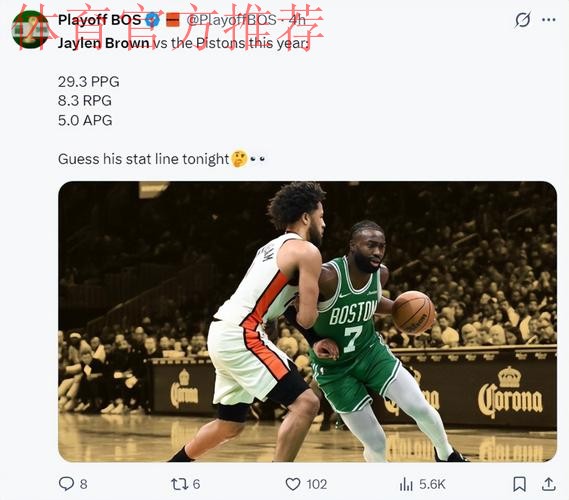Click the reply speech bubble icon
Image resolution: width=569 pixels, height=500 pixels.
coord(66,484)
